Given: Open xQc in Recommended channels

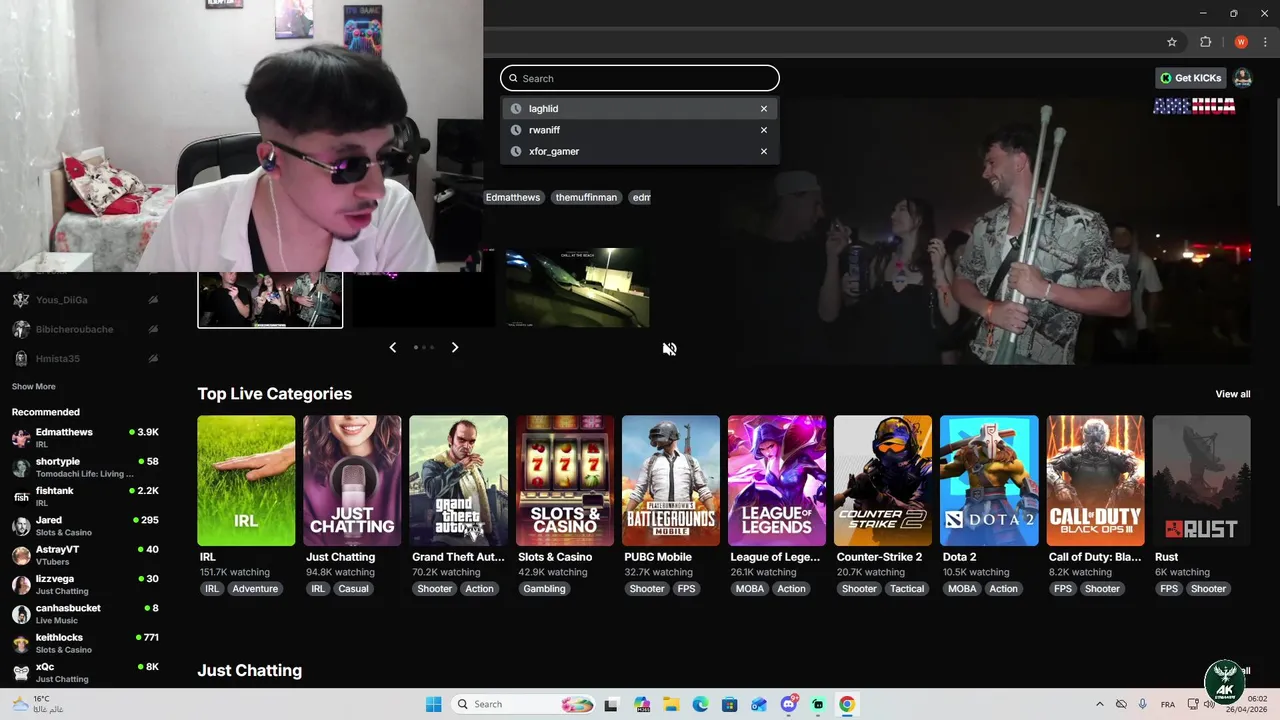Looking at the screenshot, I should click(x=85, y=672).
